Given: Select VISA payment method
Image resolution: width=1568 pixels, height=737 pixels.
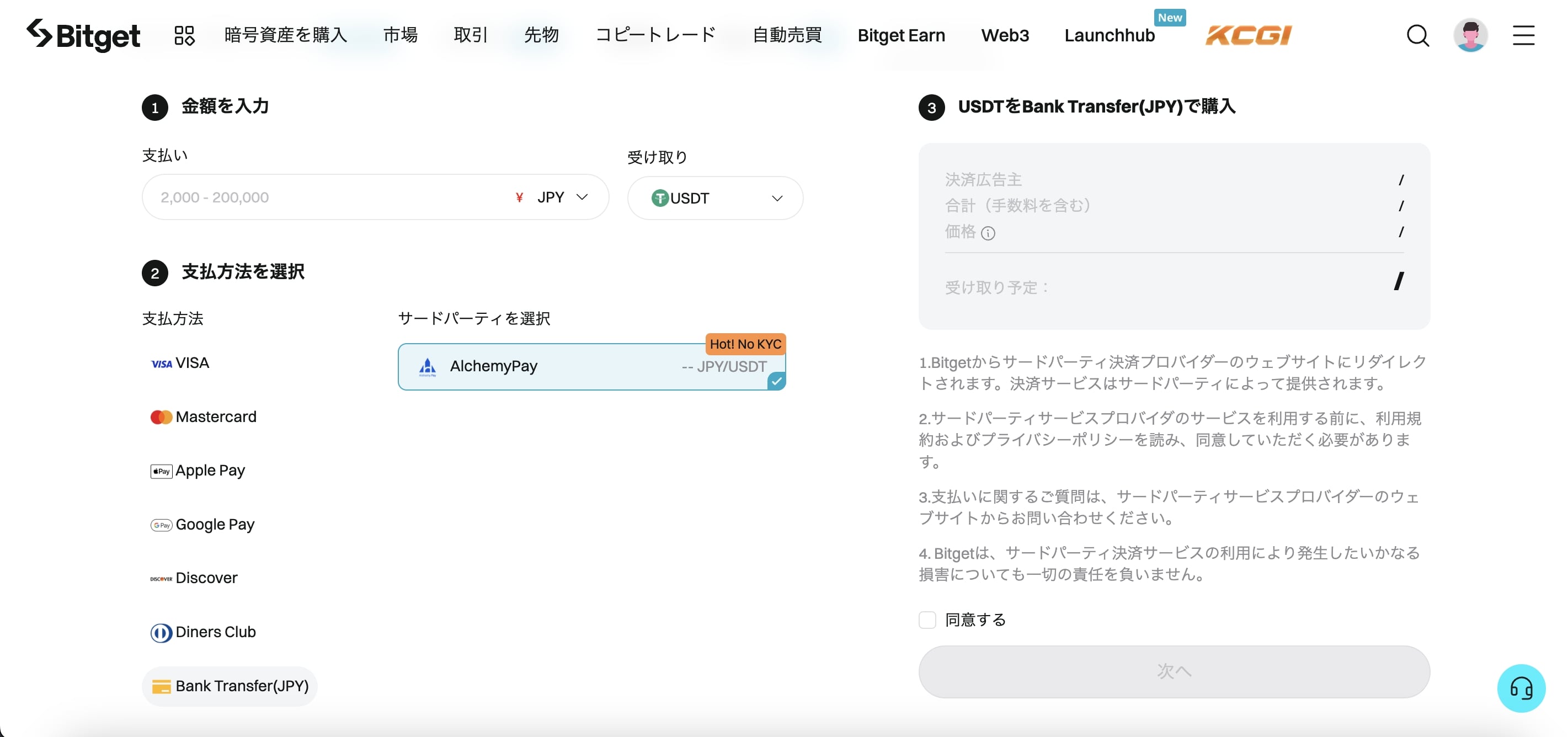Looking at the screenshot, I should 179,364.
